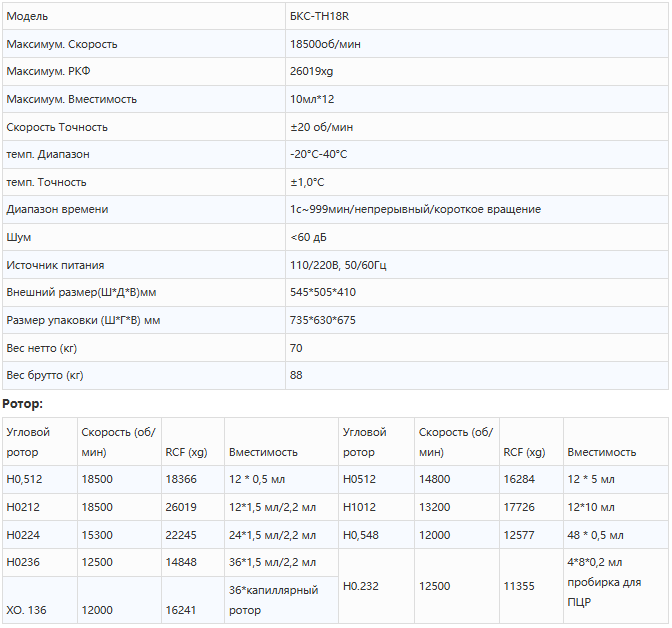Click the 26019xg maximum RCF value
Screen dimensions: 672x628
tap(314, 72)
